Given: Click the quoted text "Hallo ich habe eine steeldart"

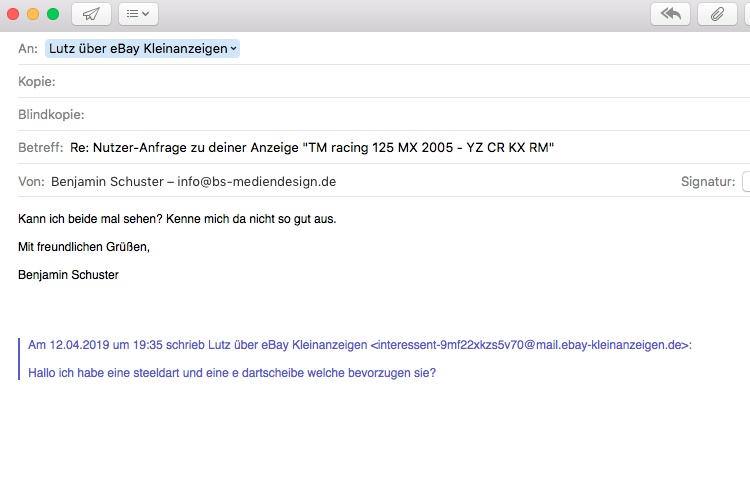Looking at the screenshot, I should (104, 373).
